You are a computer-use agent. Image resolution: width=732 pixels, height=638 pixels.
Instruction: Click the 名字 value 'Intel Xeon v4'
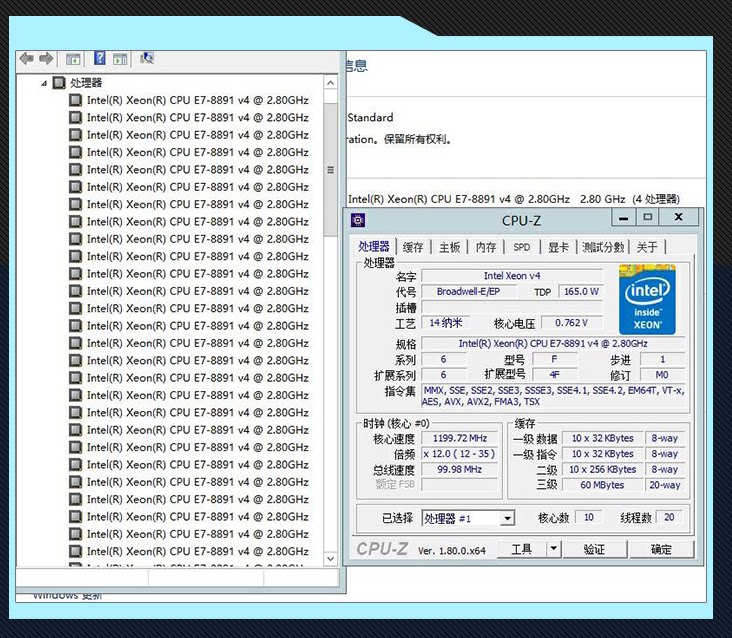[512, 276]
